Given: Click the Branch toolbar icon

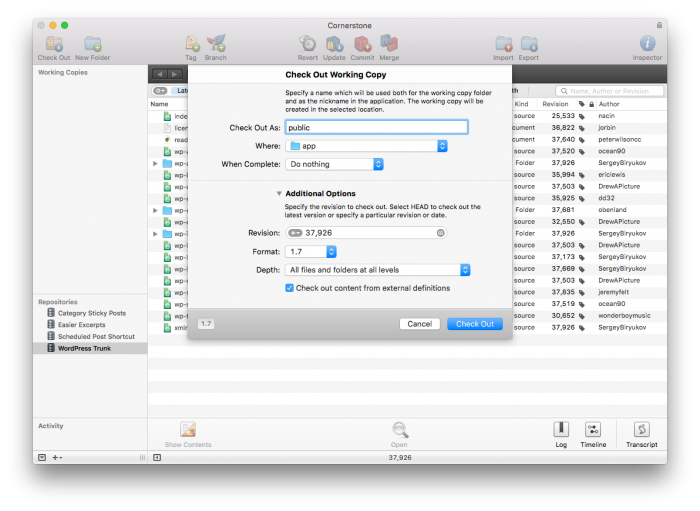Looking at the screenshot, I should (216, 44).
